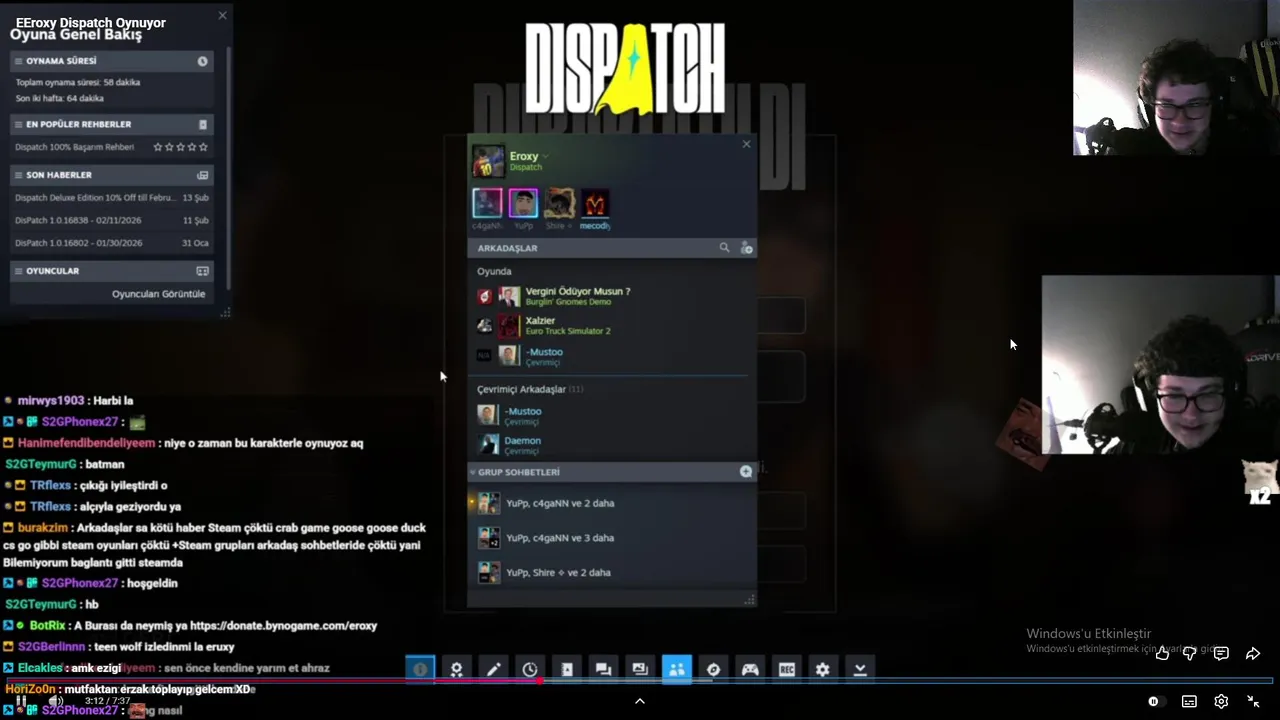
Task: Open the achievements icon in Steam overlay toolbar
Action: point(457,670)
